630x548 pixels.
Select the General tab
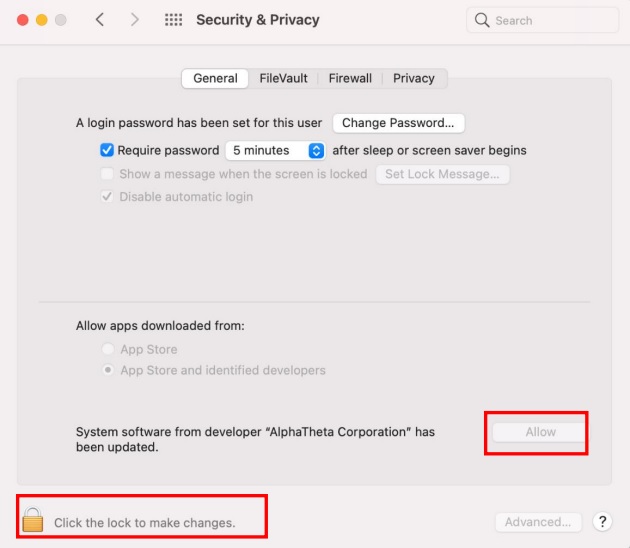point(215,78)
